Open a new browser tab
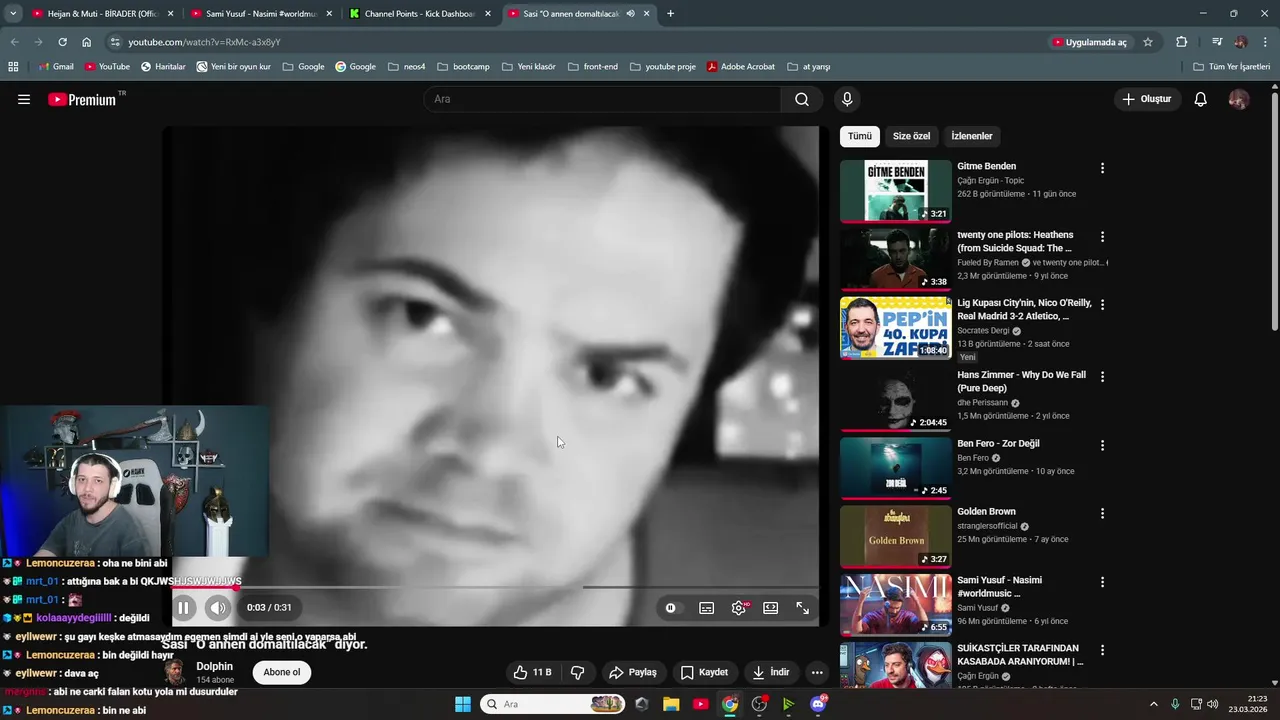Image resolution: width=1280 pixels, height=720 pixels. click(670, 14)
